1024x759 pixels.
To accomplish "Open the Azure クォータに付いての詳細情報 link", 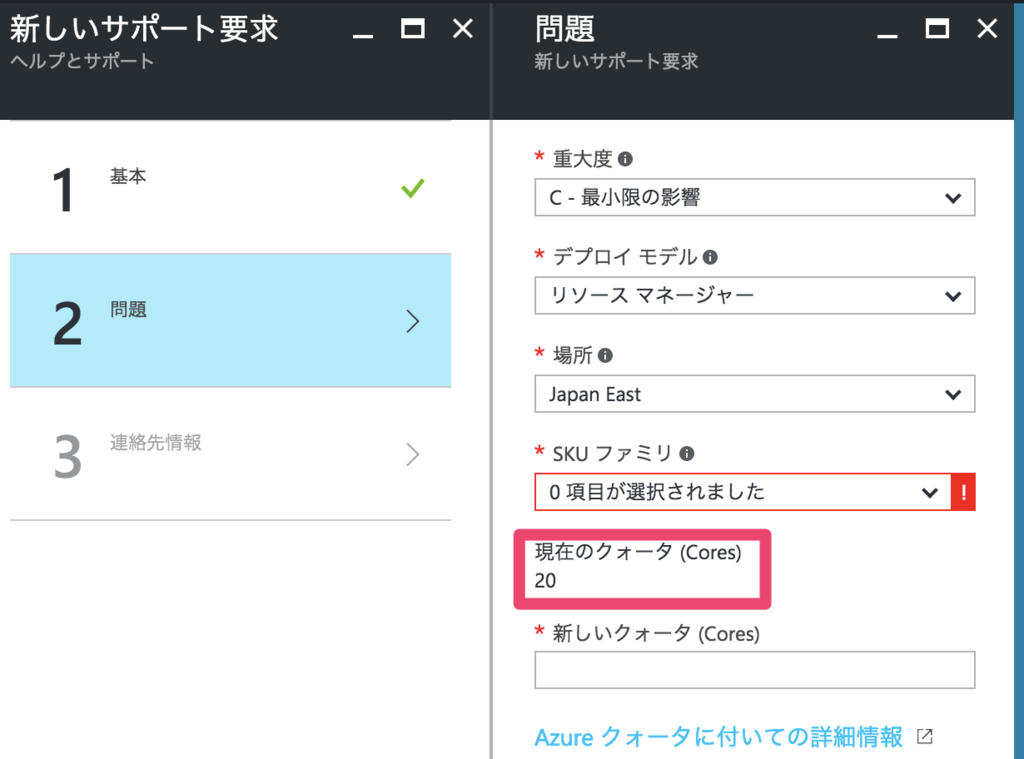I will point(719,737).
